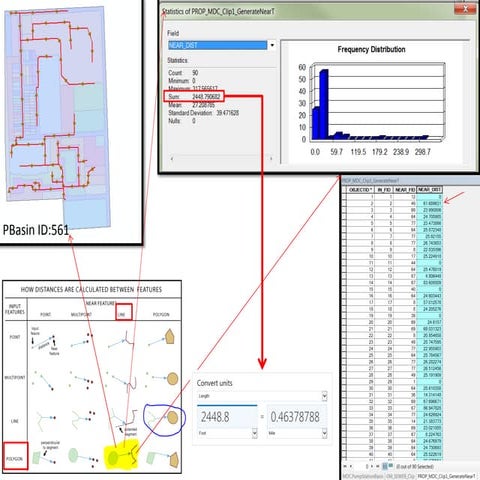
Task: Go to last record in attribute table
Action: [377, 466]
